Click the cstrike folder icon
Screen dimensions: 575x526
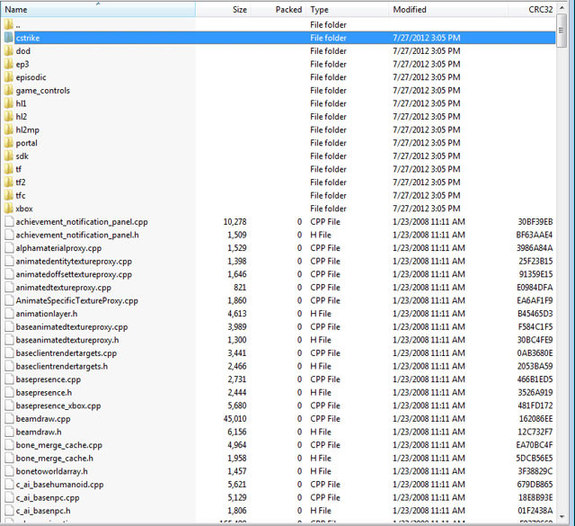pyautogui.click(x=9, y=37)
